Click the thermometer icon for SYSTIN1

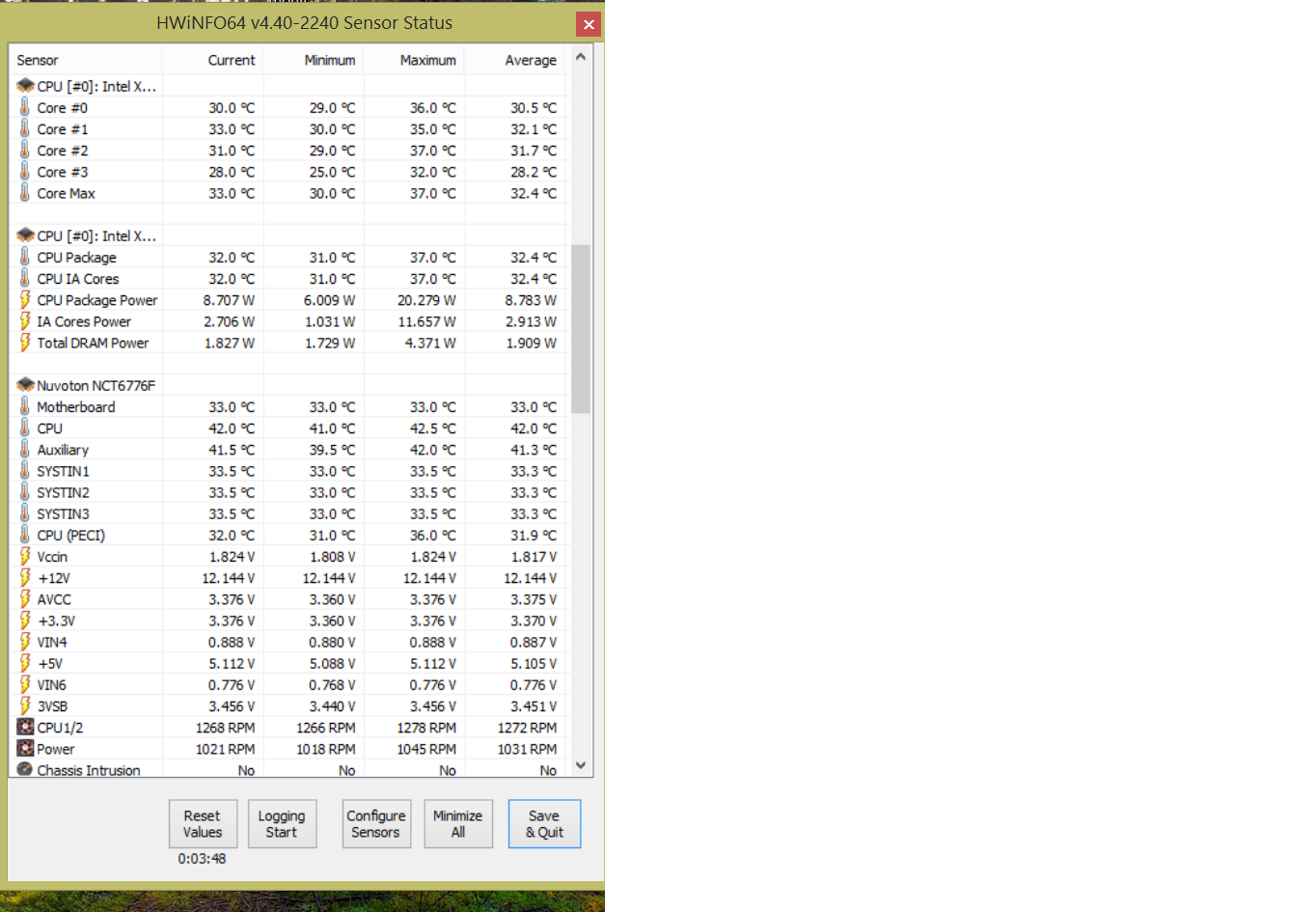tap(24, 470)
